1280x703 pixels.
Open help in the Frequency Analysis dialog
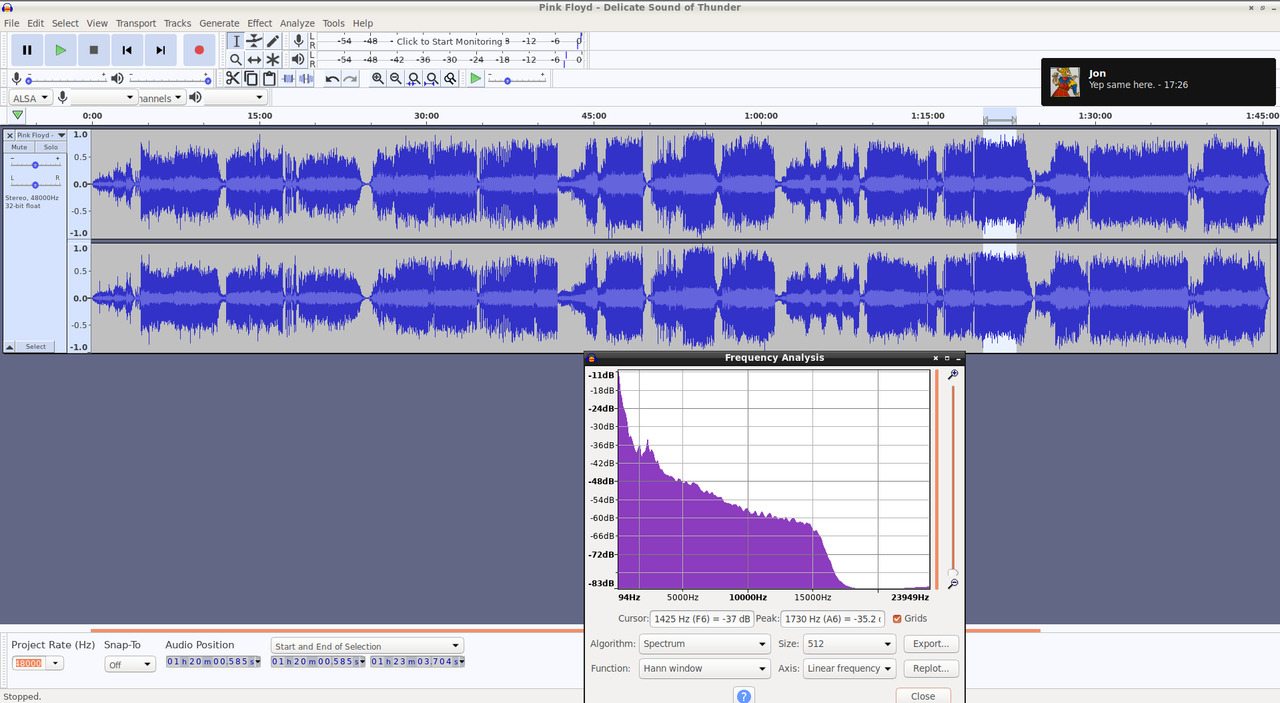[744, 696]
